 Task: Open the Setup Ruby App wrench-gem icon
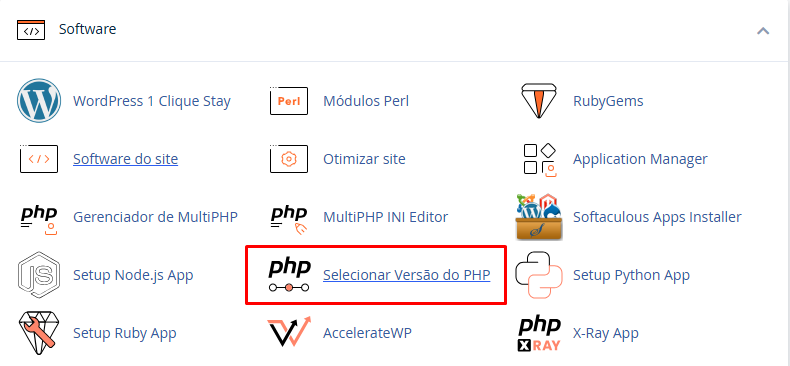click(x=39, y=333)
